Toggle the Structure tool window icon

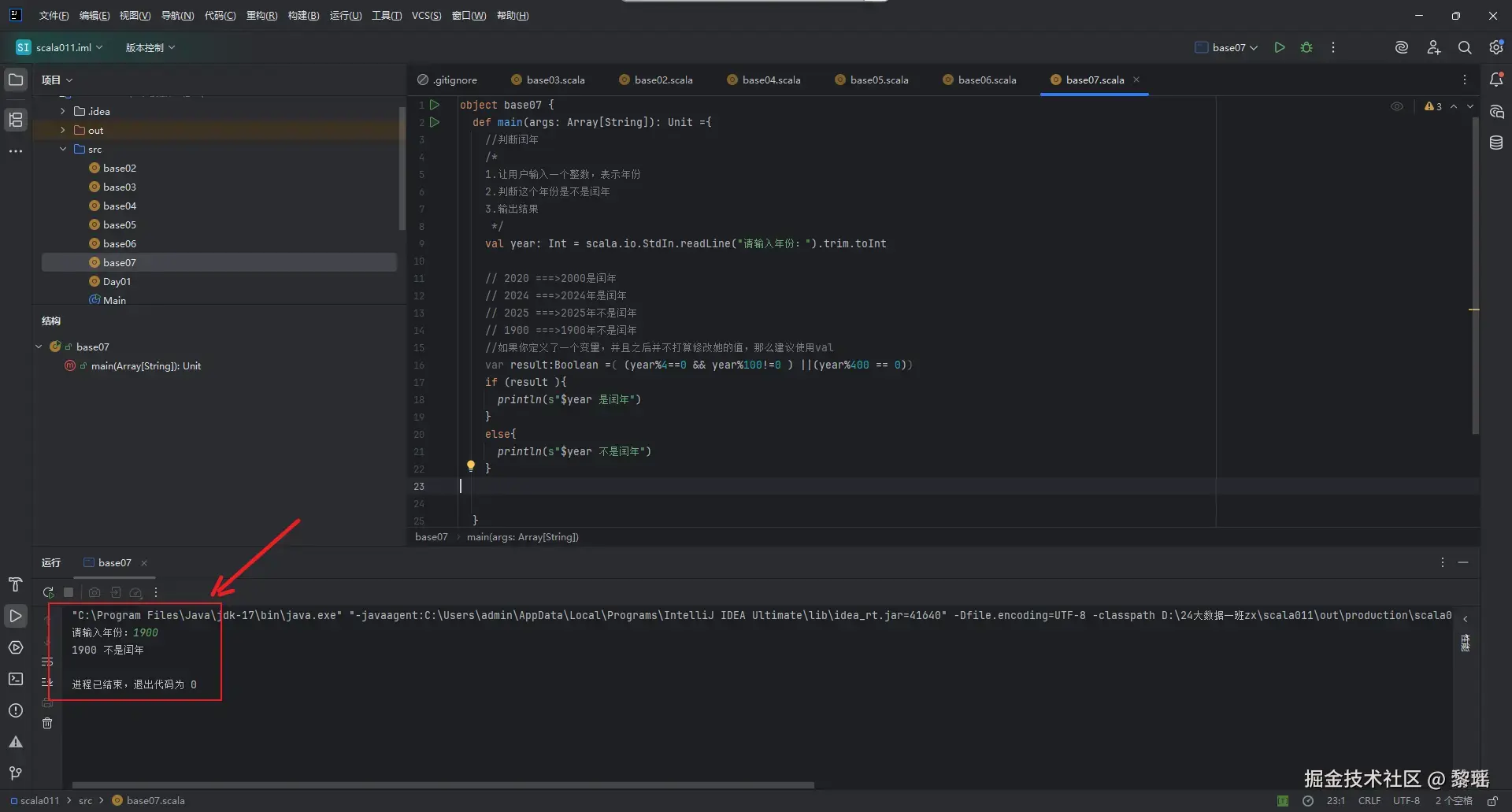[x=16, y=120]
